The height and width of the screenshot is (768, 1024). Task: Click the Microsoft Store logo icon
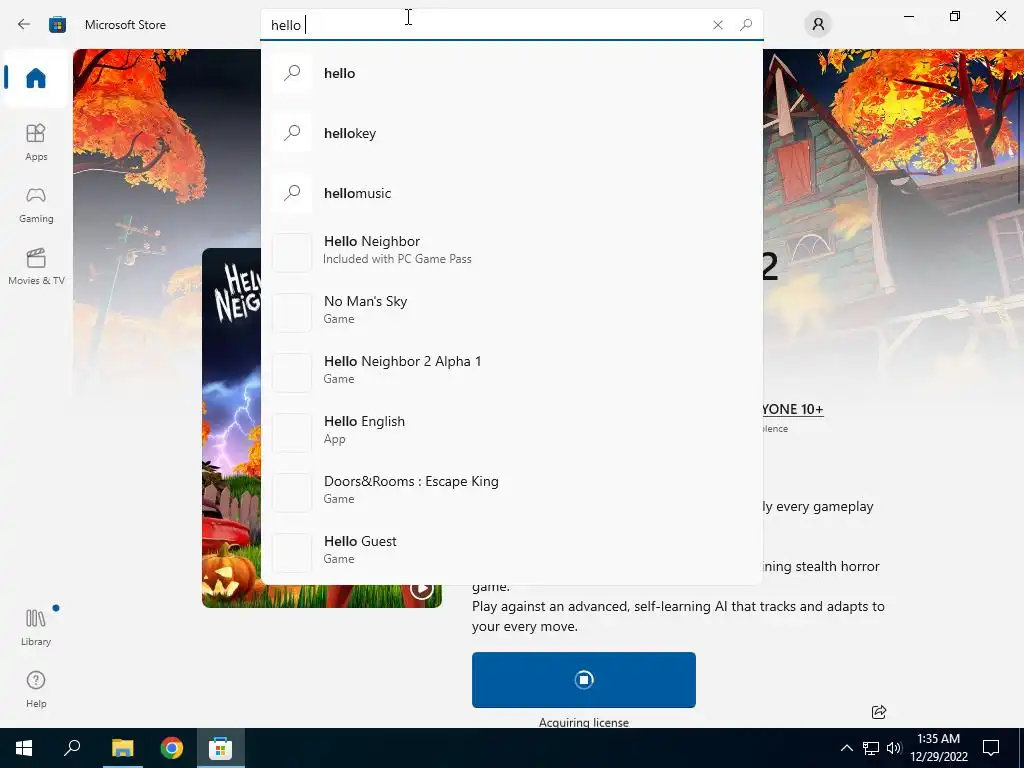click(57, 25)
